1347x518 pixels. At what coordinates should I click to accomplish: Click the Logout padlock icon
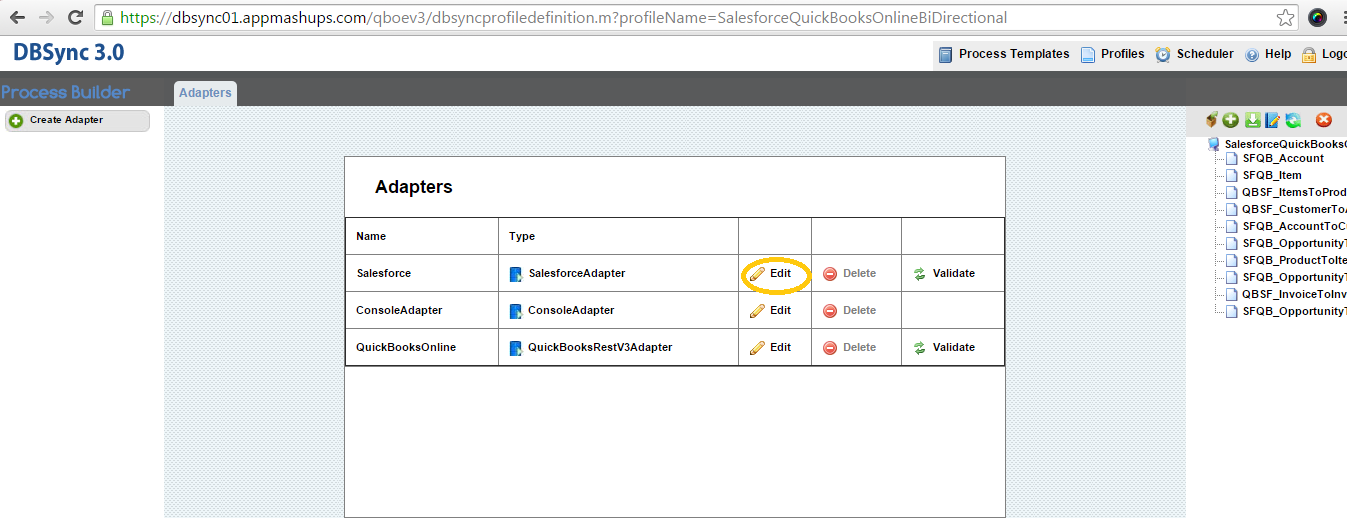coord(1309,55)
